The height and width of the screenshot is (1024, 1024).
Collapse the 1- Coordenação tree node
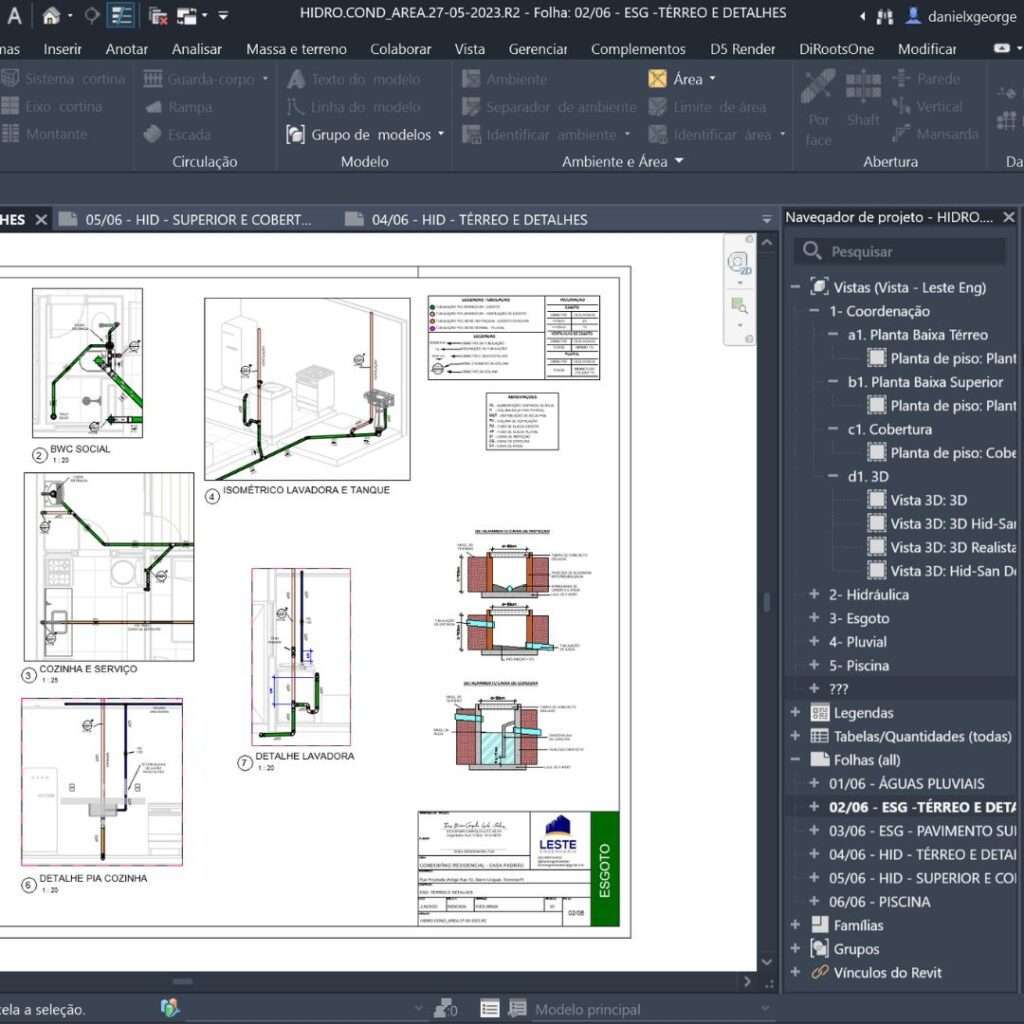pos(816,311)
